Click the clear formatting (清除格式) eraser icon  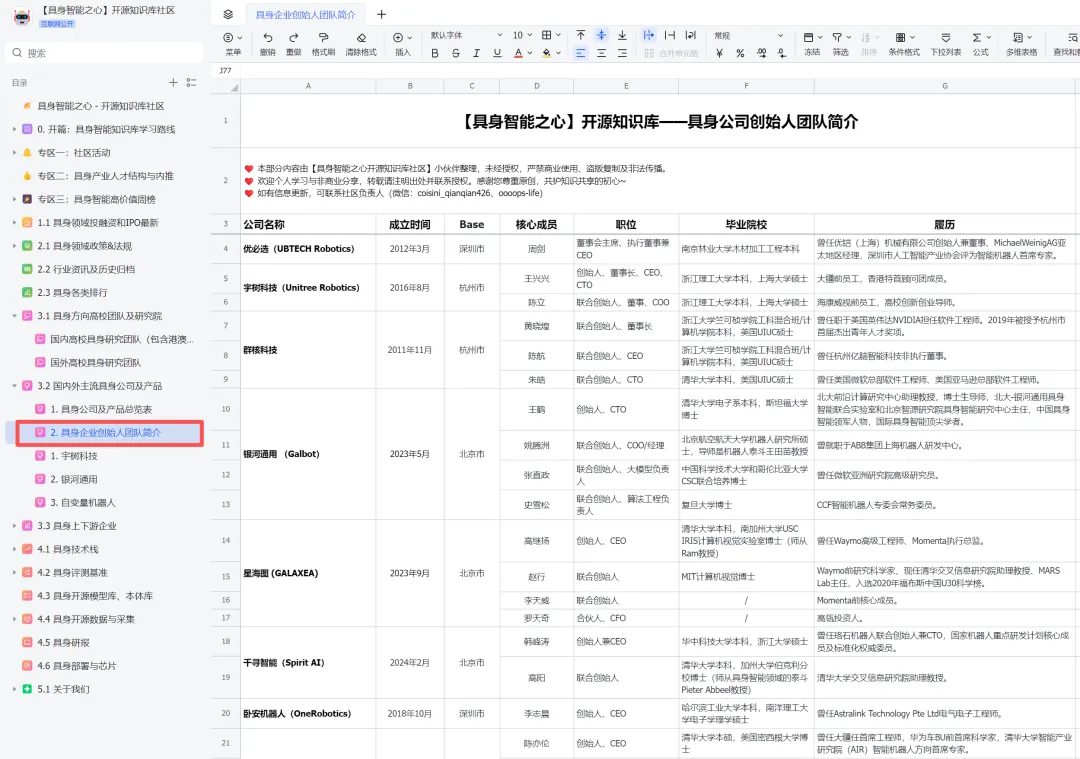point(361,37)
